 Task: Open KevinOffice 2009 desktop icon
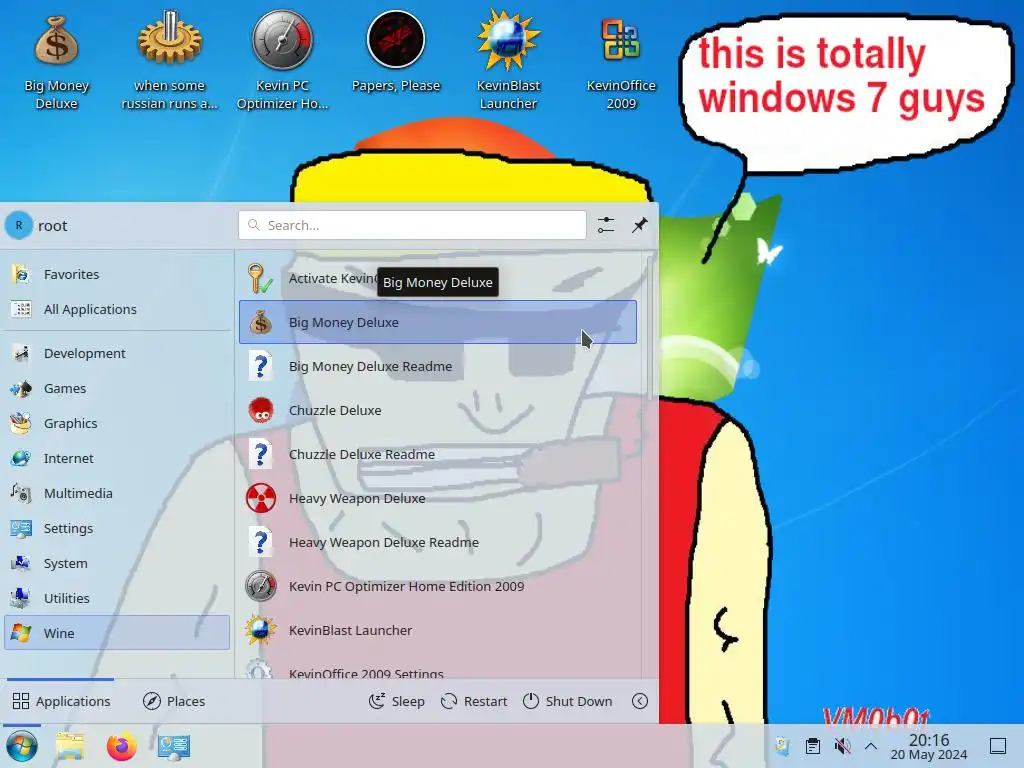click(x=620, y=62)
